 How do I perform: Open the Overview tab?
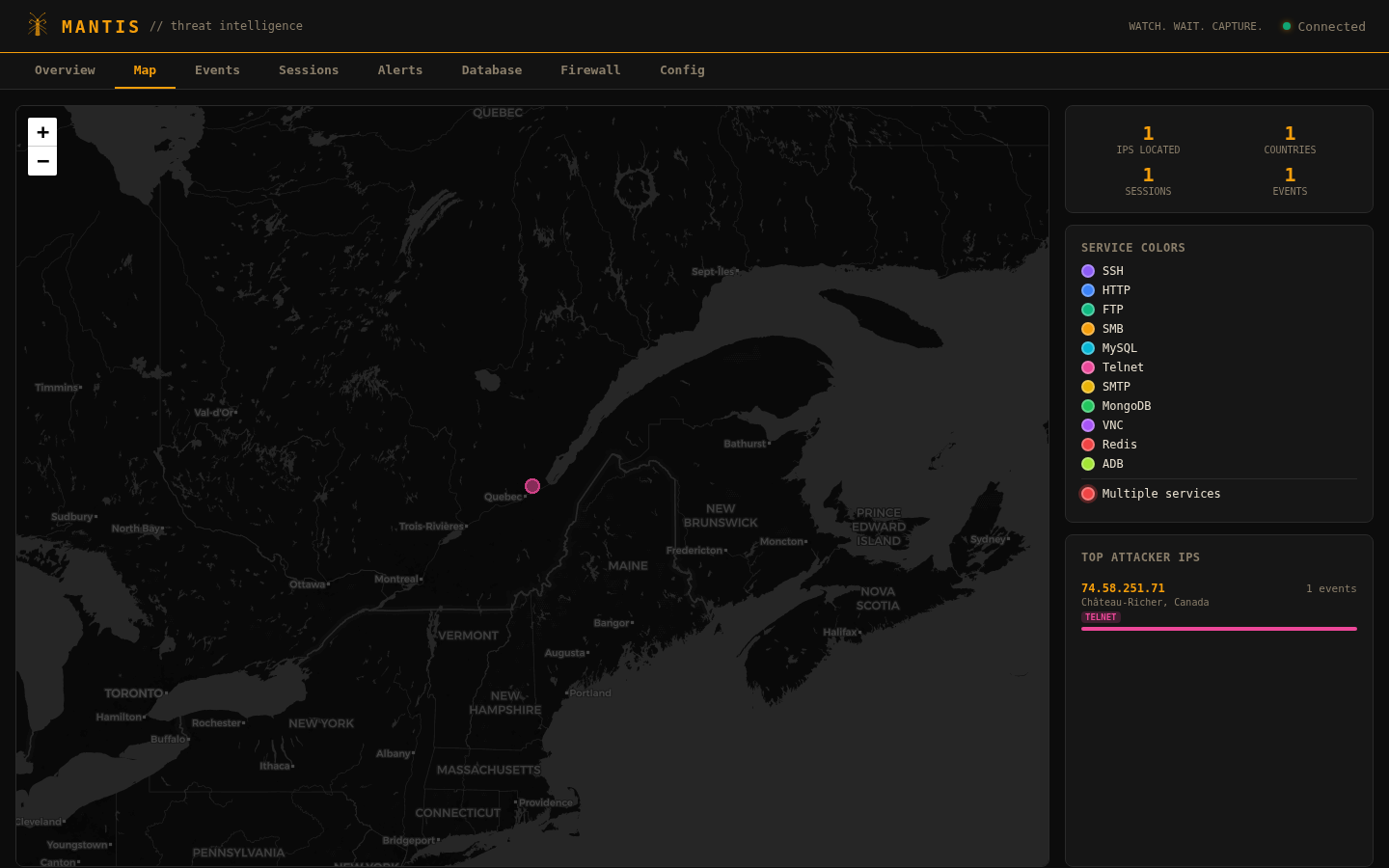click(x=65, y=70)
